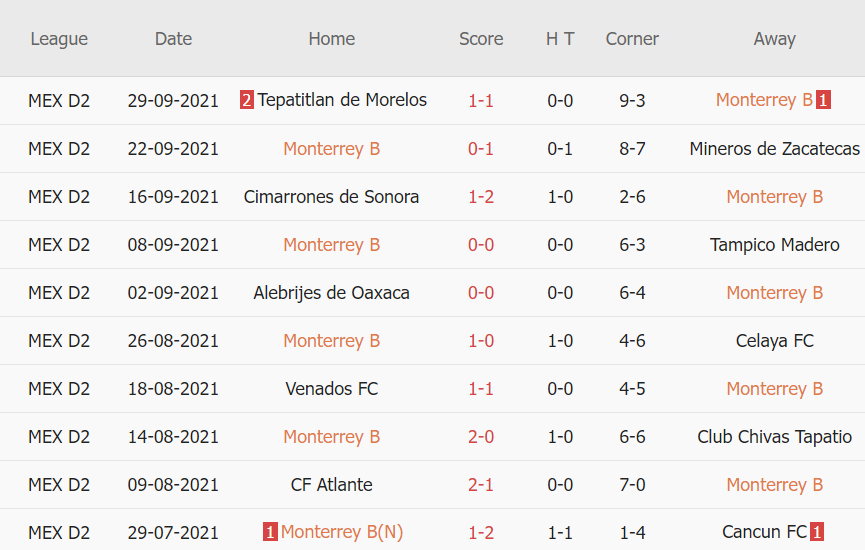Select the Corner column header
This screenshot has width=865, height=550.
(632, 39)
